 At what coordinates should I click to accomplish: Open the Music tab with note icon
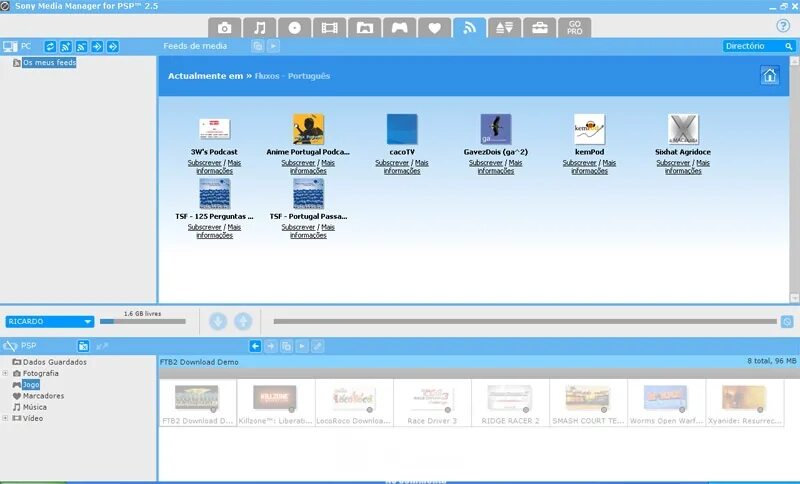coord(260,28)
